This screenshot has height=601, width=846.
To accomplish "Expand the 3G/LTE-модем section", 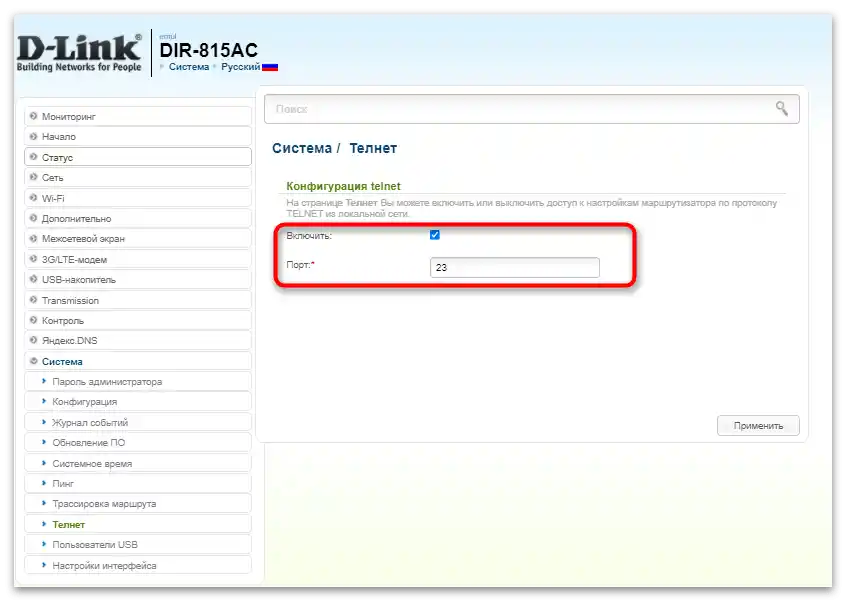I will click(138, 259).
